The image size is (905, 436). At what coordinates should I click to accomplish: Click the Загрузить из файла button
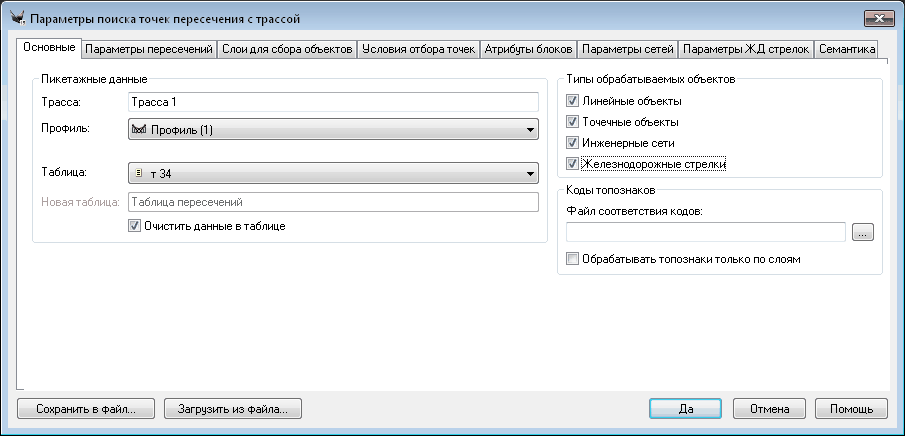pyautogui.click(x=233, y=408)
